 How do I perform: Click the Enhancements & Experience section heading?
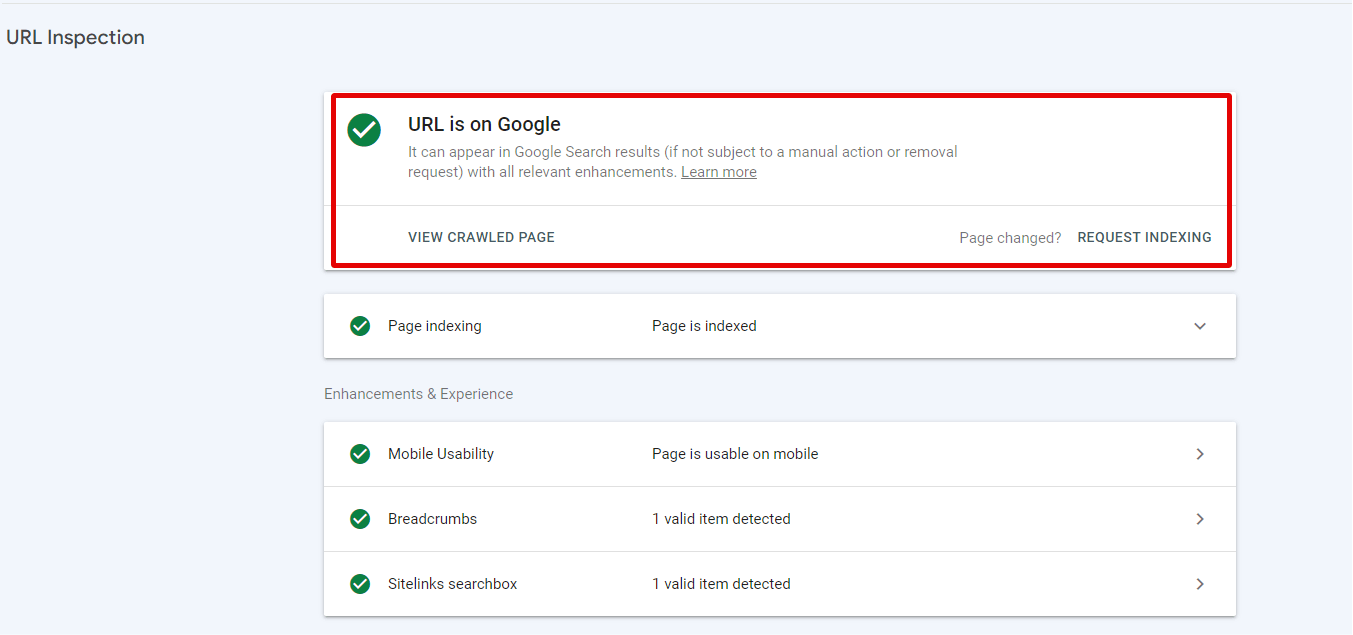pos(418,394)
